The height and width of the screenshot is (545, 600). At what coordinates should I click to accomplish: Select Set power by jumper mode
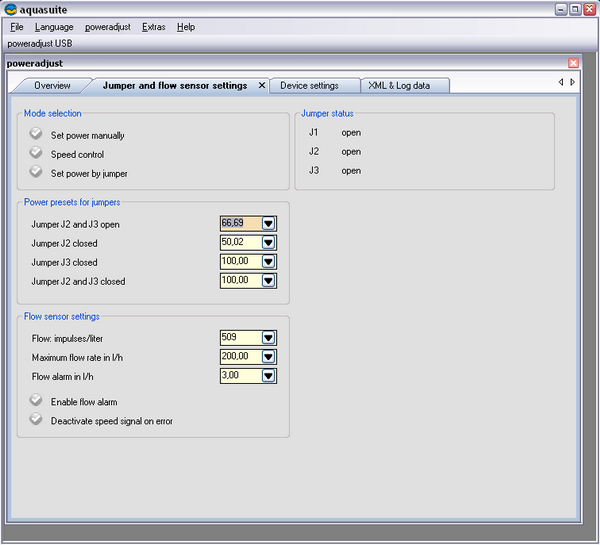point(36,171)
